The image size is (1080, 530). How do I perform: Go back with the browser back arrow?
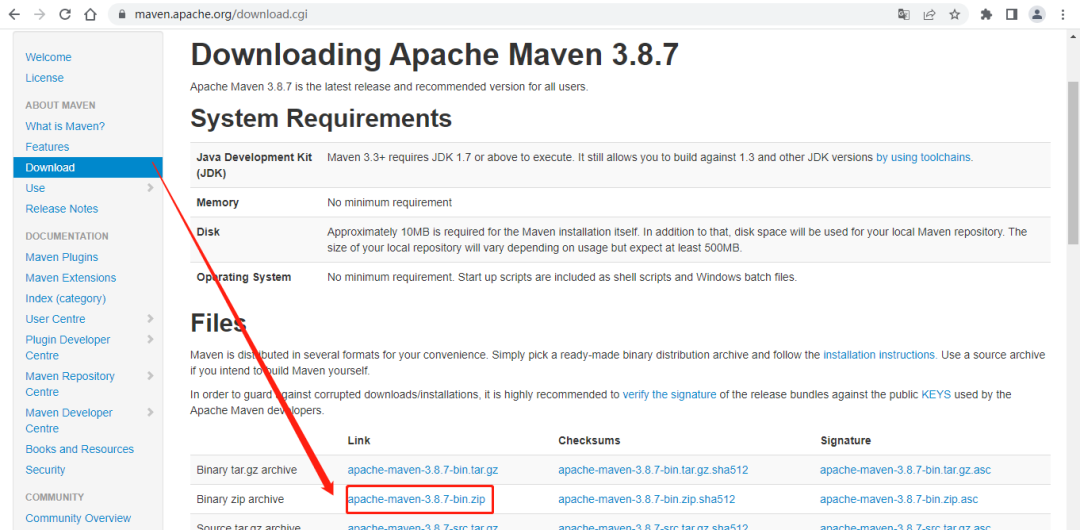click(14, 14)
